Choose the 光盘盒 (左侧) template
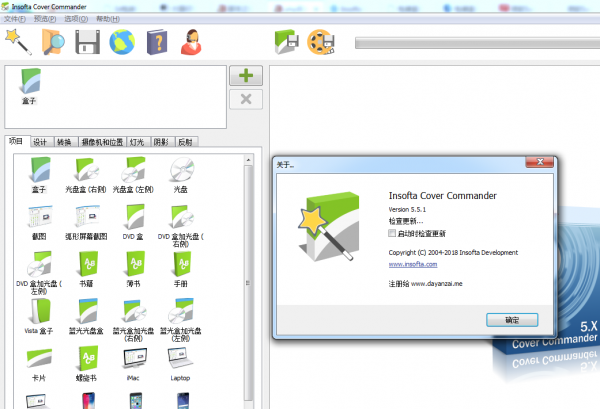This screenshot has height=409, width=600. tap(133, 175)
